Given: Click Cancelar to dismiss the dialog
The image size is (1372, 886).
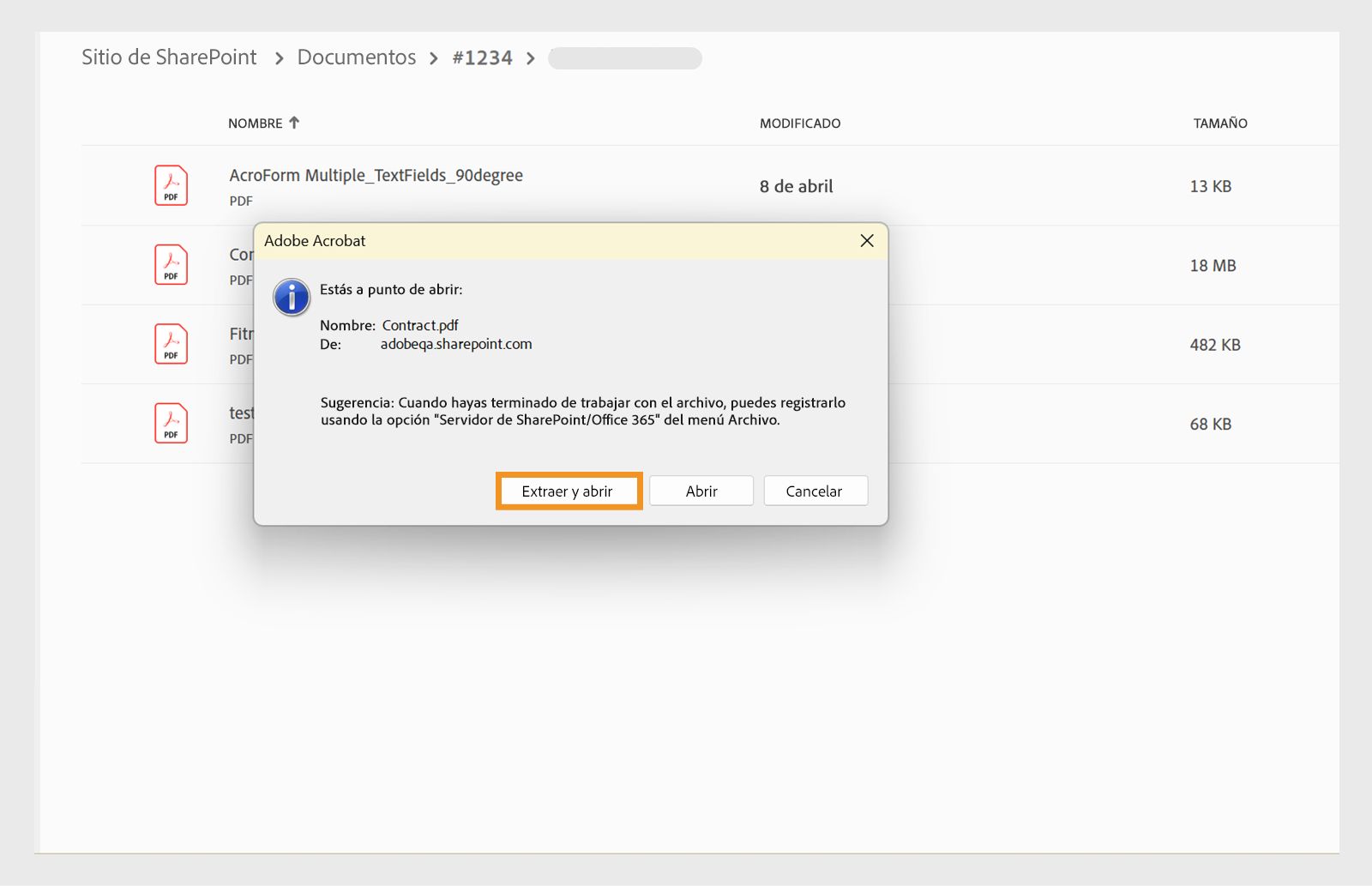Looking at the screenshot, I should coord(815,491).
